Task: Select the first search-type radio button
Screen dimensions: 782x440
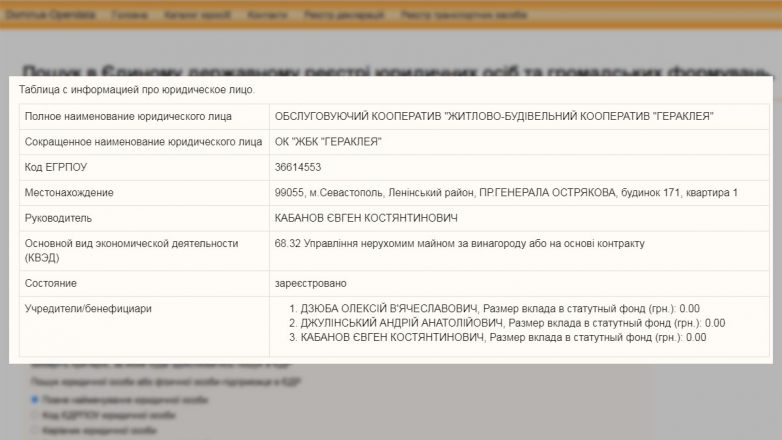Action: point(36,399)
